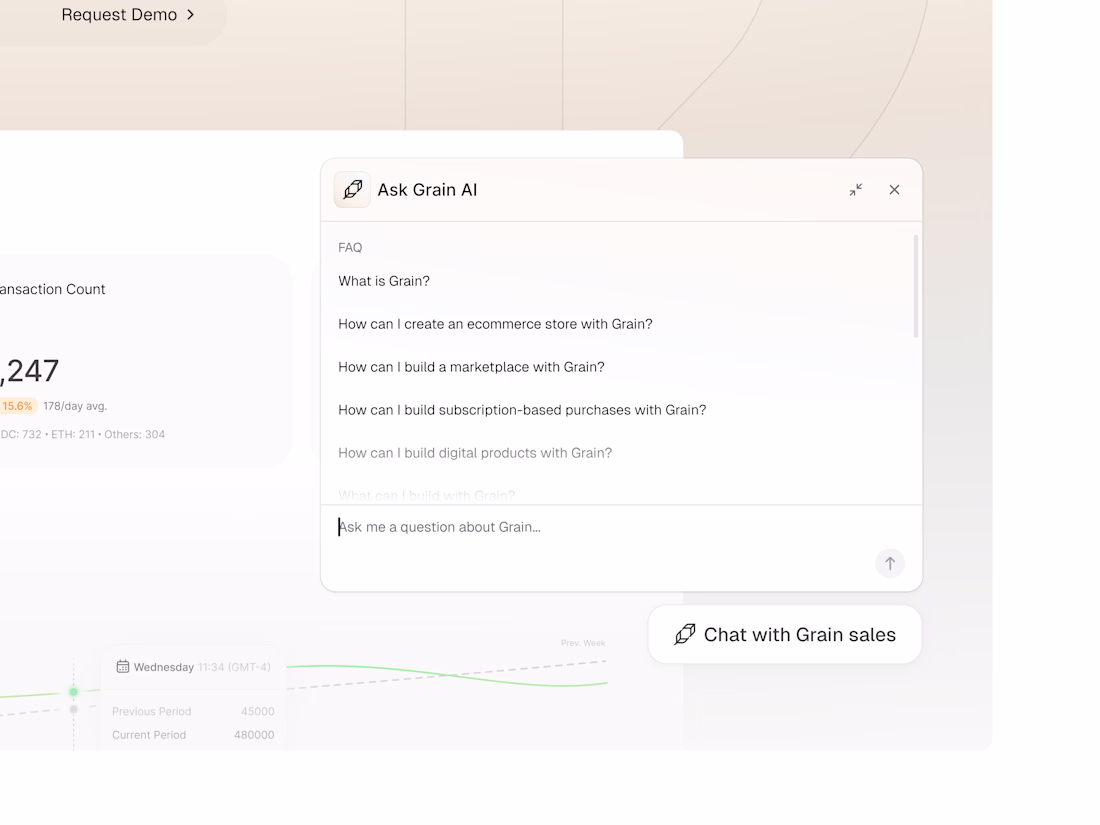
Task: Click the Grain icon on sales button
Action: pos(685,635)
